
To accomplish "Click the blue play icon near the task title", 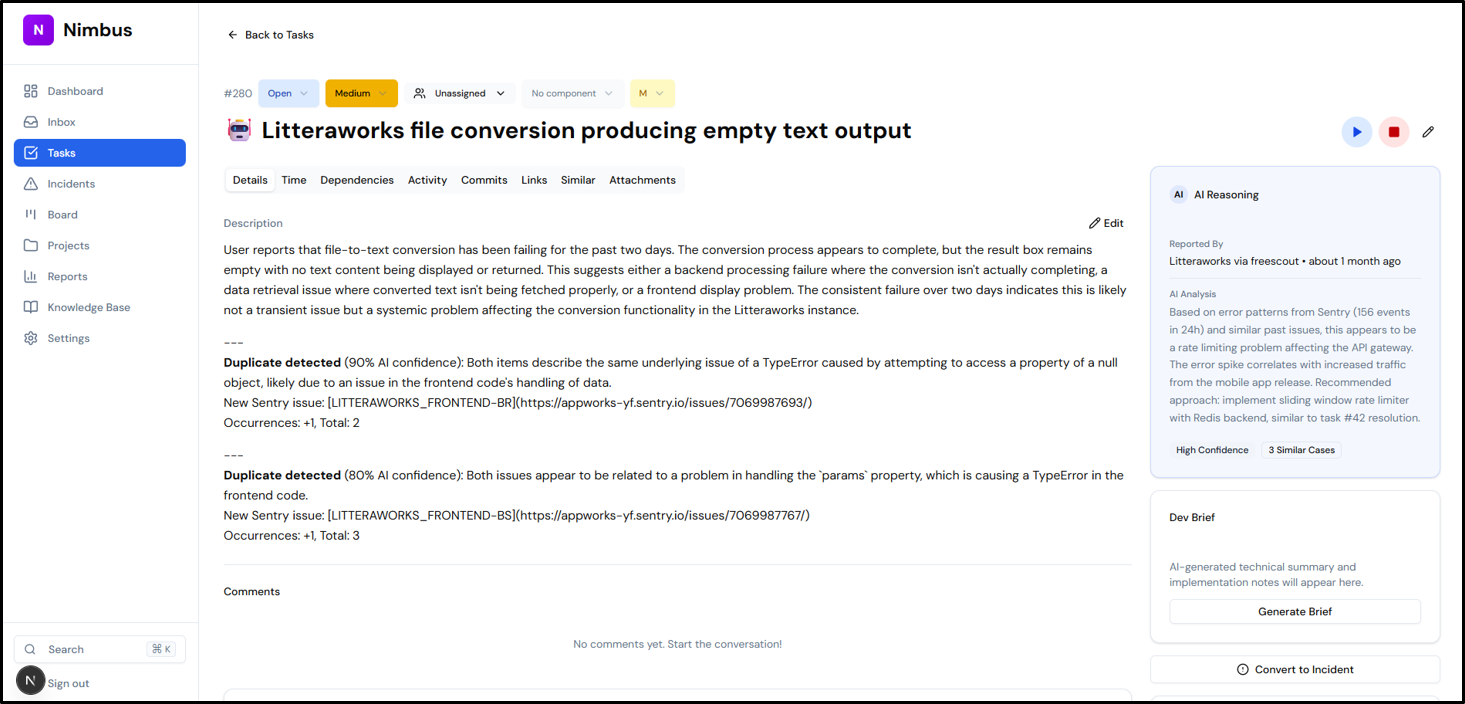I will point(1357,131).
